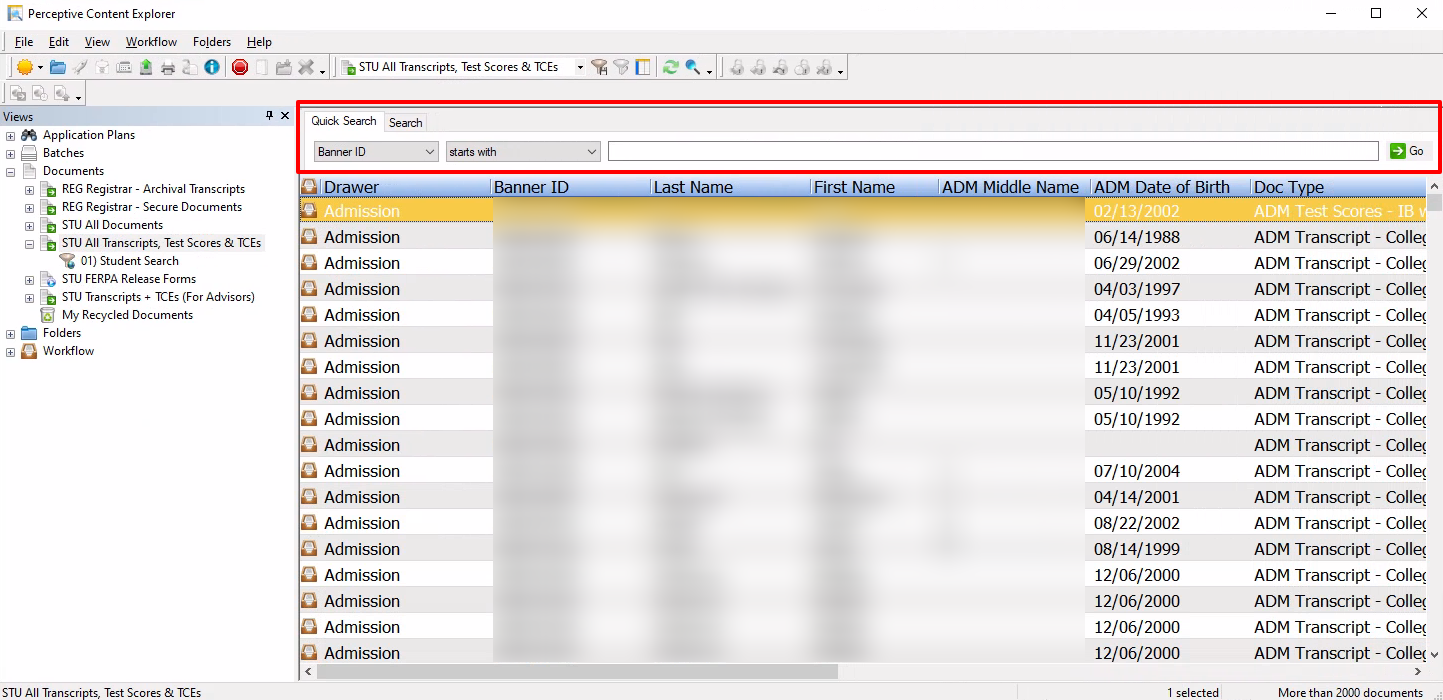Select STU FERPA Release Forms view
The width and height of the screenshot is (1443, 700).
(x=129, y=279)
